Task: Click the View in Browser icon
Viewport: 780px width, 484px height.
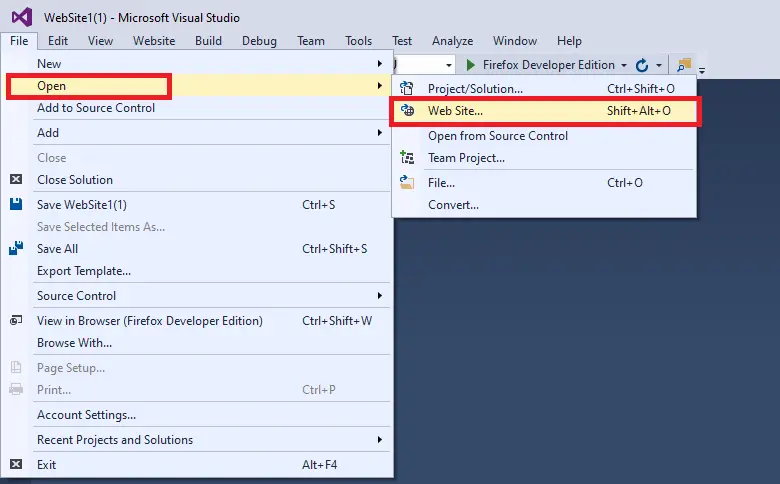Action: tap(16, 320)
